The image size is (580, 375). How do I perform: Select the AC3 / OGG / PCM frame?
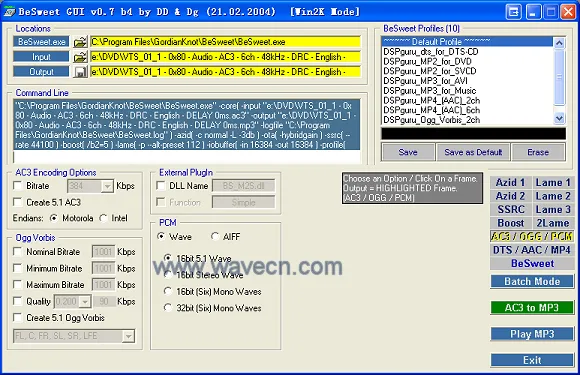coord(532,236)
